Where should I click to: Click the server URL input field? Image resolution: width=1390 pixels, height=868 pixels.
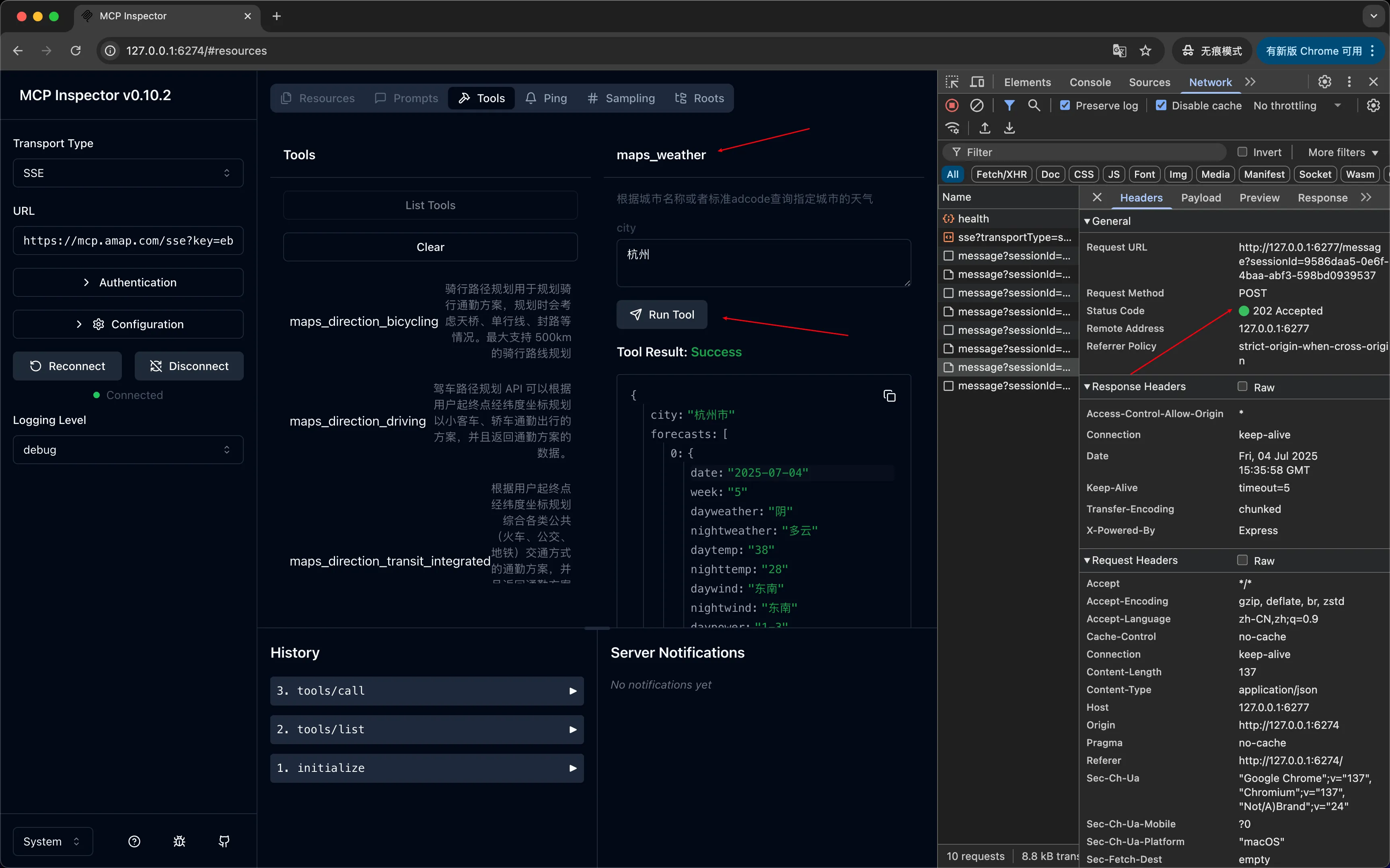coord(128,241)
